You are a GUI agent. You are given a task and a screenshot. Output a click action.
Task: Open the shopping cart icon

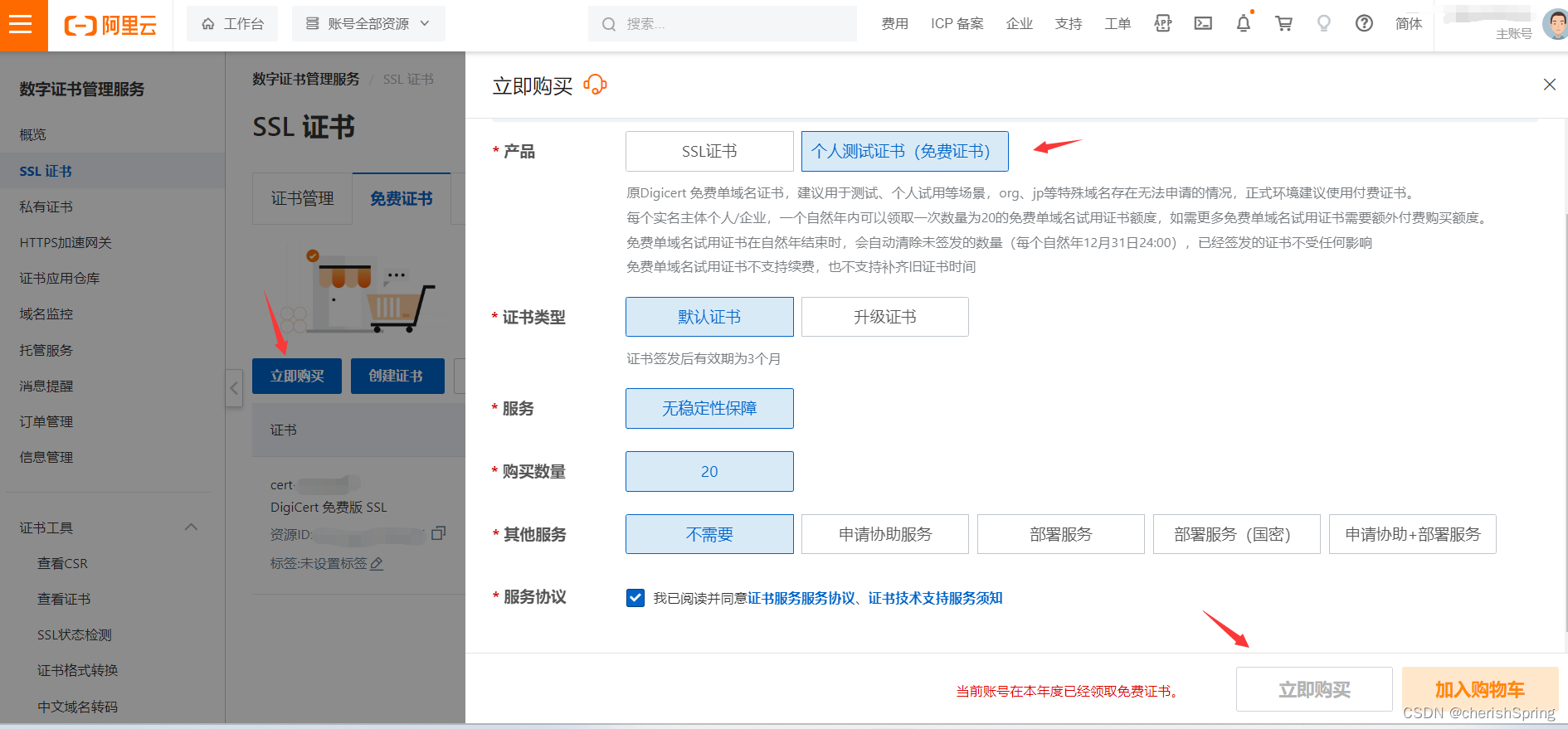(1284, 24)
